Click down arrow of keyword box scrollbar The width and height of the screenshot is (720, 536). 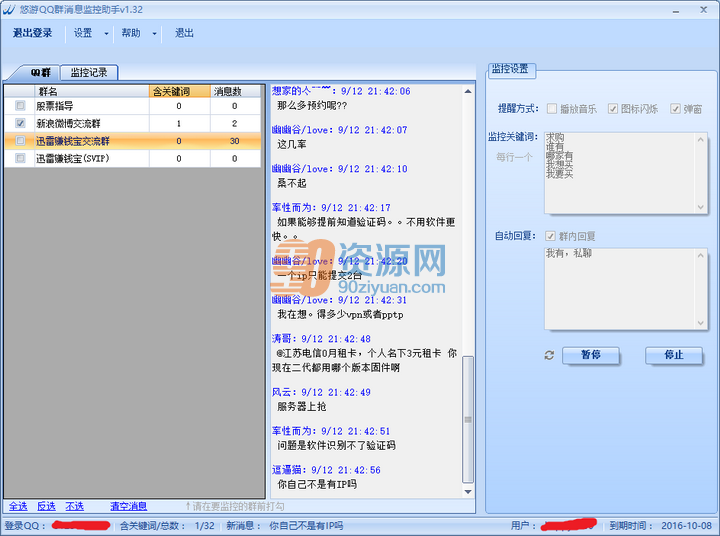[x=701, y=207]
